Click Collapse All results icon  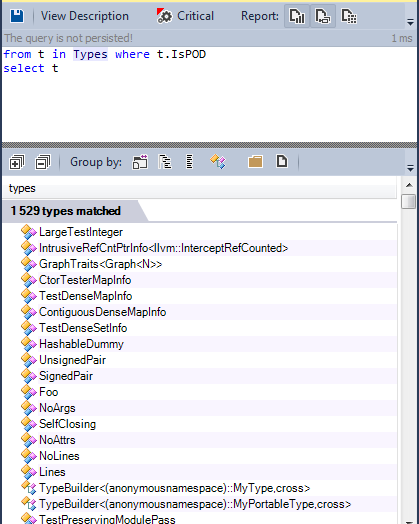(43, 162)
